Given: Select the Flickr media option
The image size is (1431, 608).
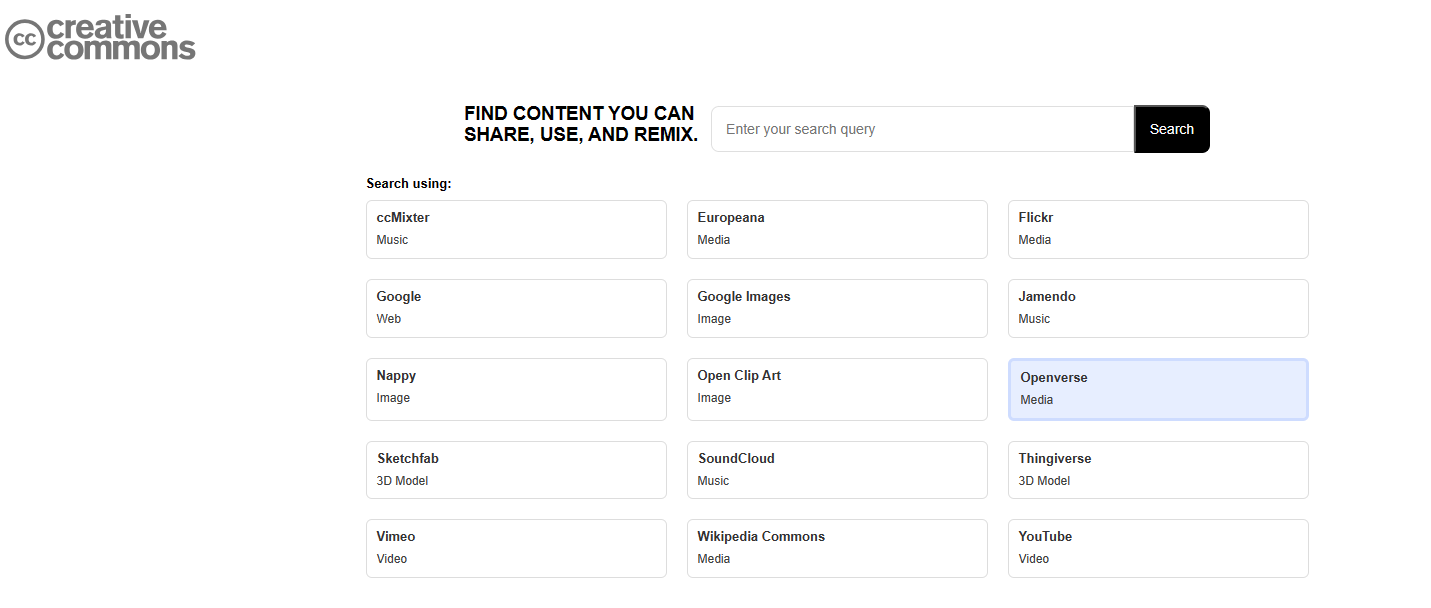Looking at the screenshot, I should 1158,229.
